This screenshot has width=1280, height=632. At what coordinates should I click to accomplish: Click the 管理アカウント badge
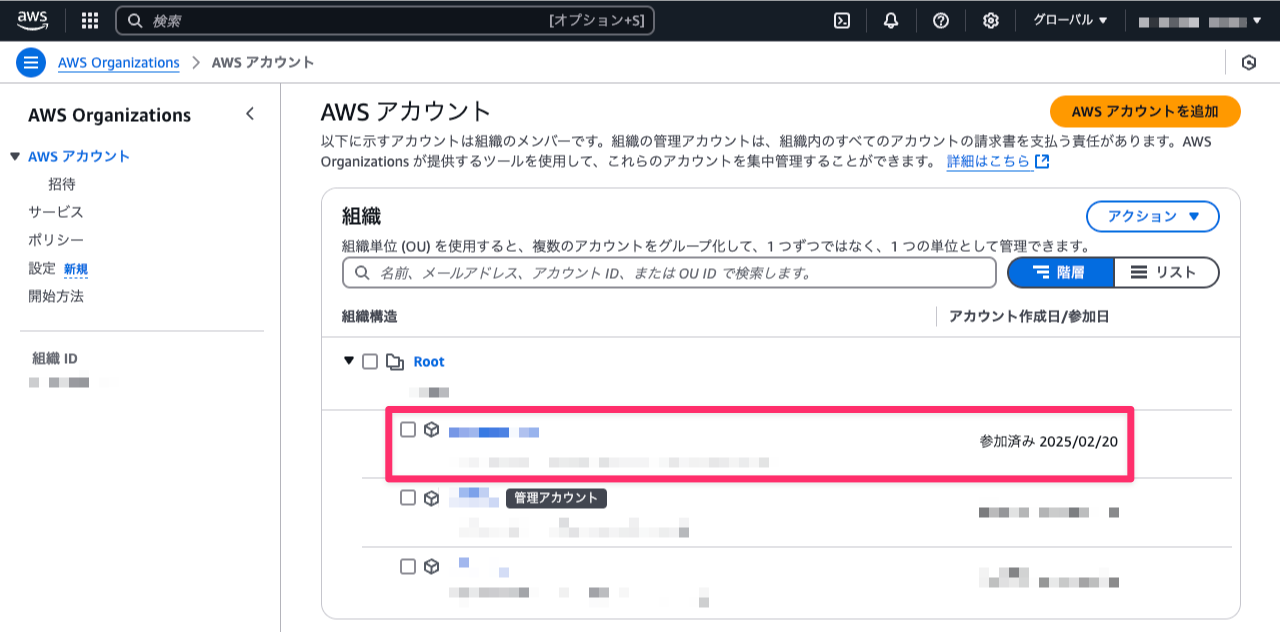(x=557, y=498)
